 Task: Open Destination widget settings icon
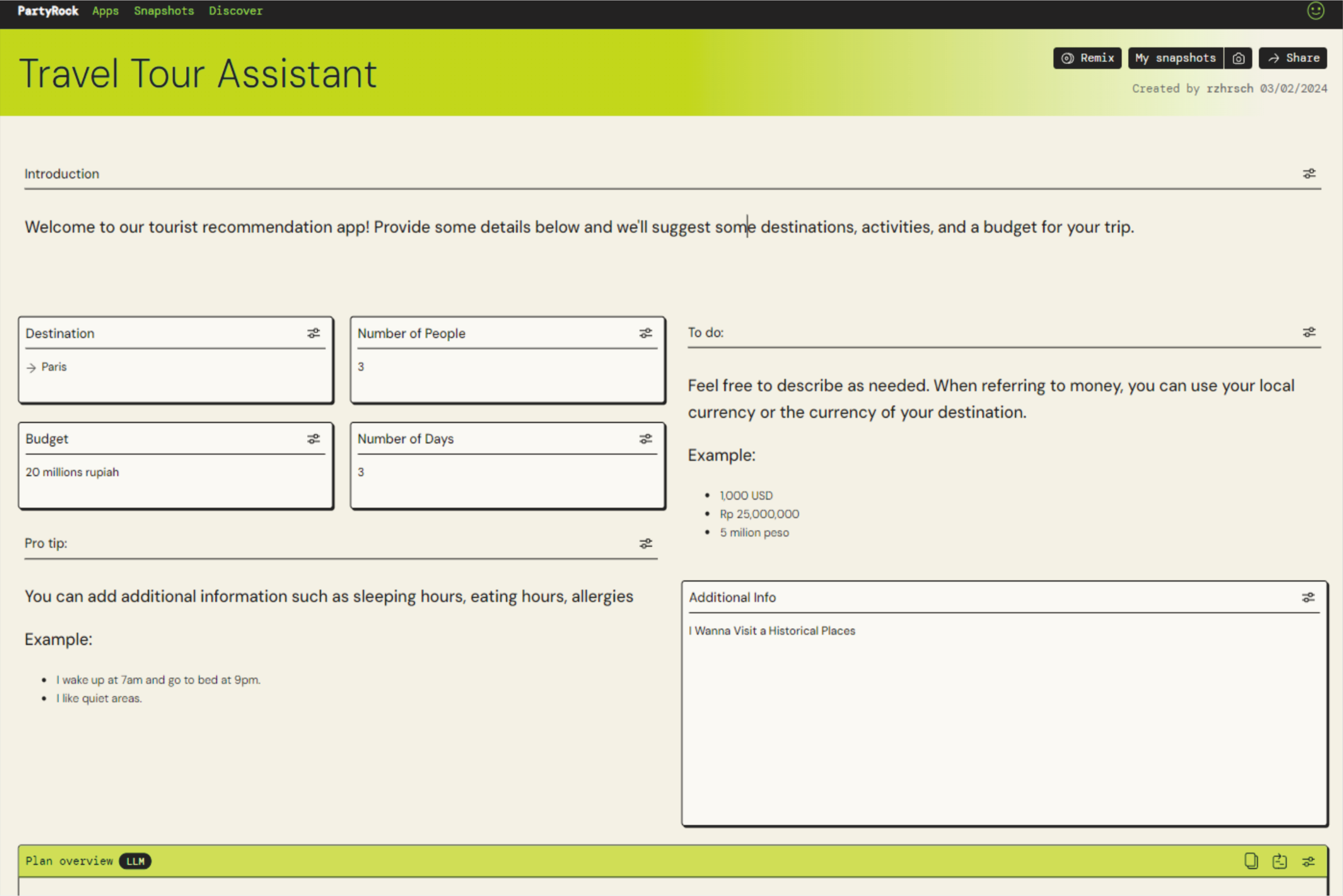314,333
